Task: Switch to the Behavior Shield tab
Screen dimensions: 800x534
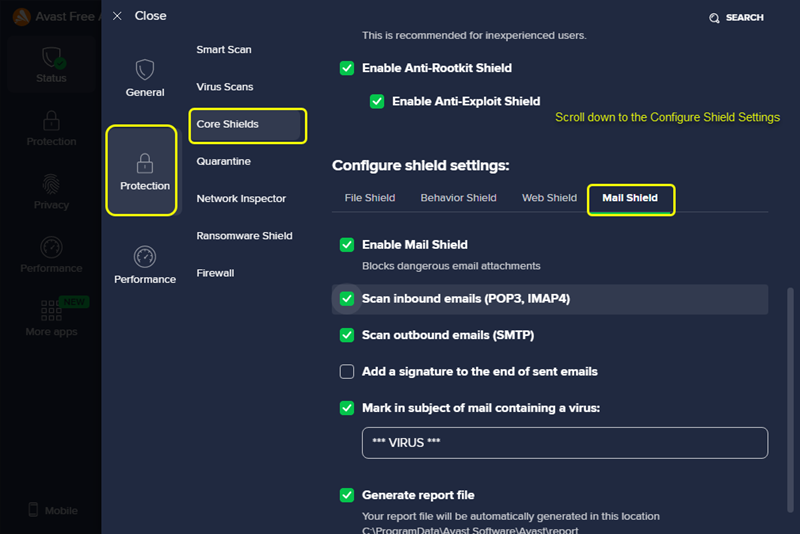Action: (458, 198)
